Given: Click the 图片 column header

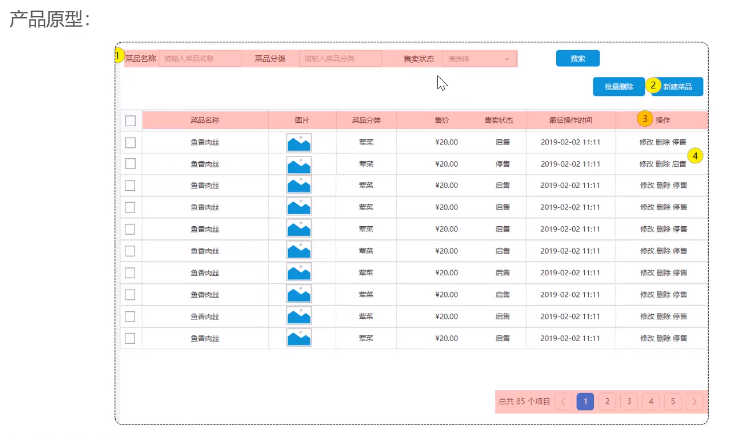Looking at the screenshot, I should pyautogui.click(x=302, y=120).
